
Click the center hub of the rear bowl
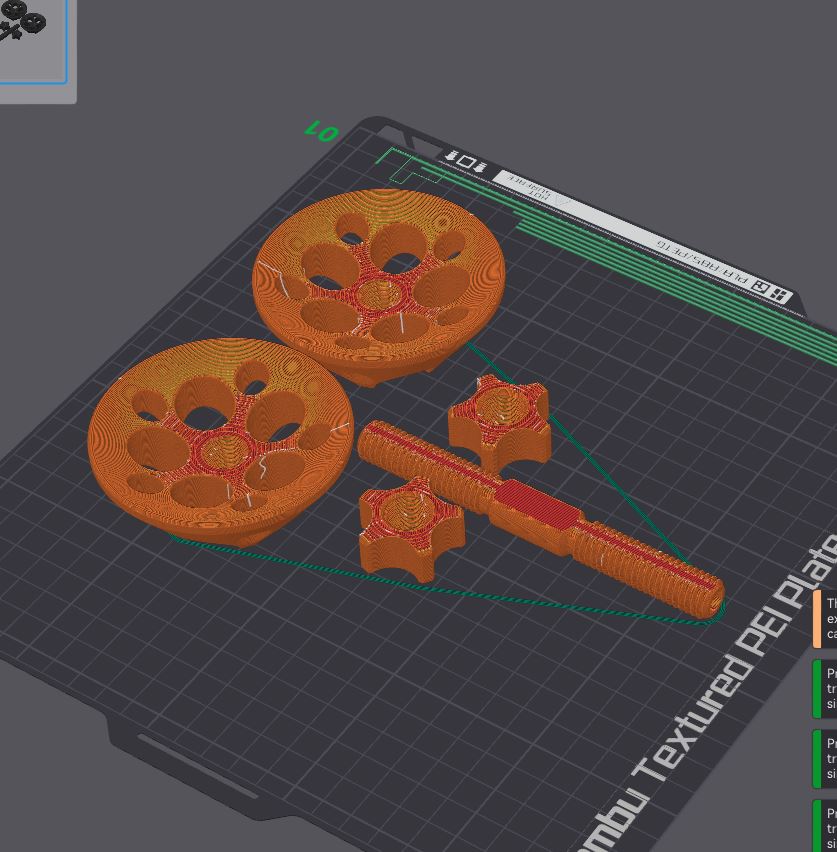pyautogui.click(x=378, y=294)
